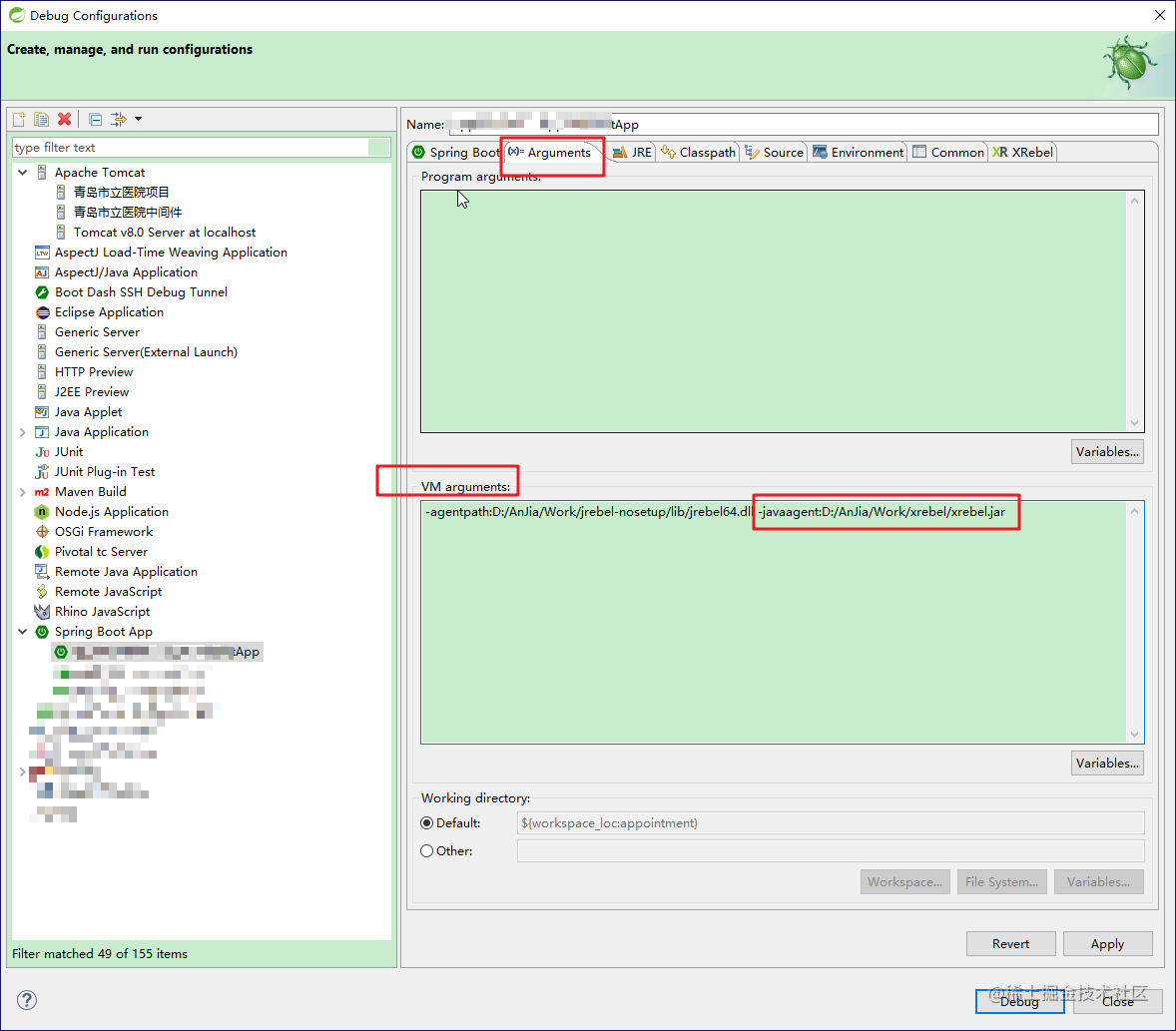This screenshot has height=1031, width=1176.
Task: Select the highlighted Spring Boot App configuration
Action: pos(158,653)
